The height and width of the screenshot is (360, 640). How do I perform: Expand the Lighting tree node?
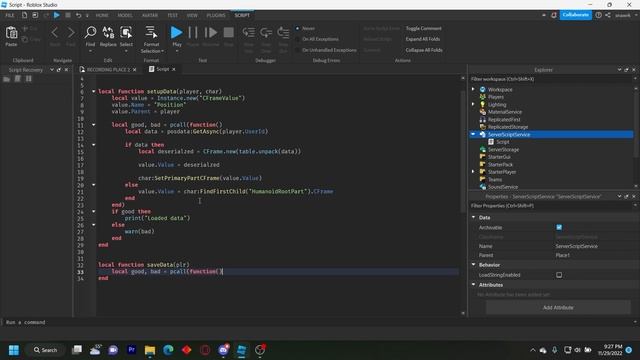click(473, 104)
